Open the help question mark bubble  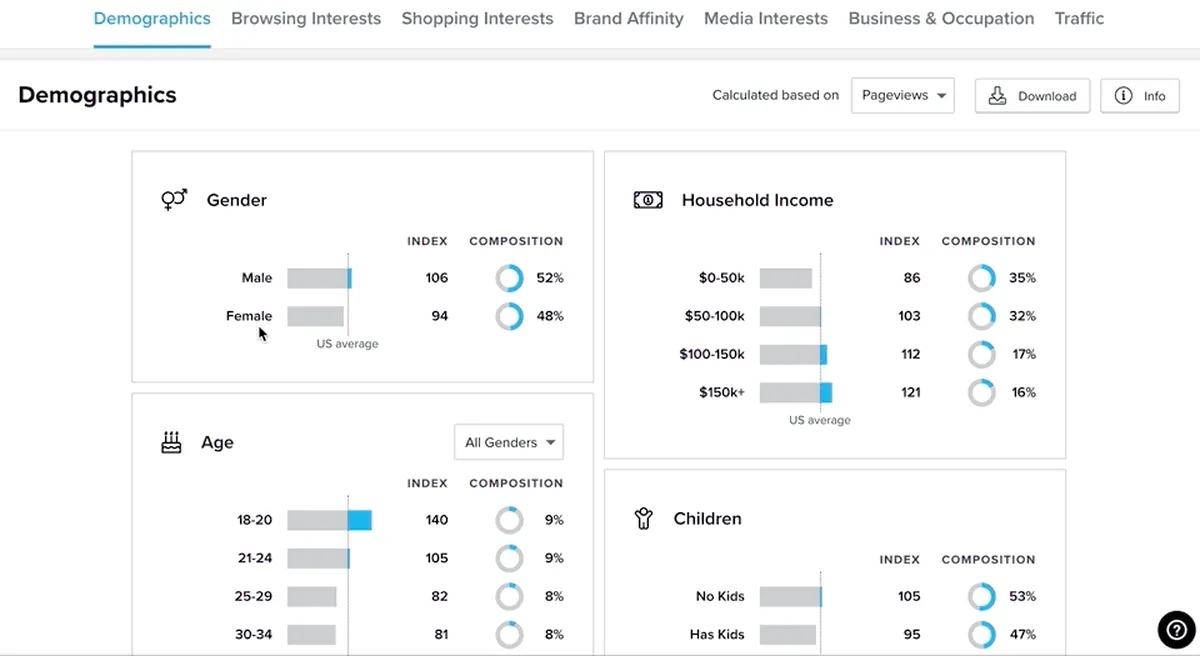(1177, 630)
